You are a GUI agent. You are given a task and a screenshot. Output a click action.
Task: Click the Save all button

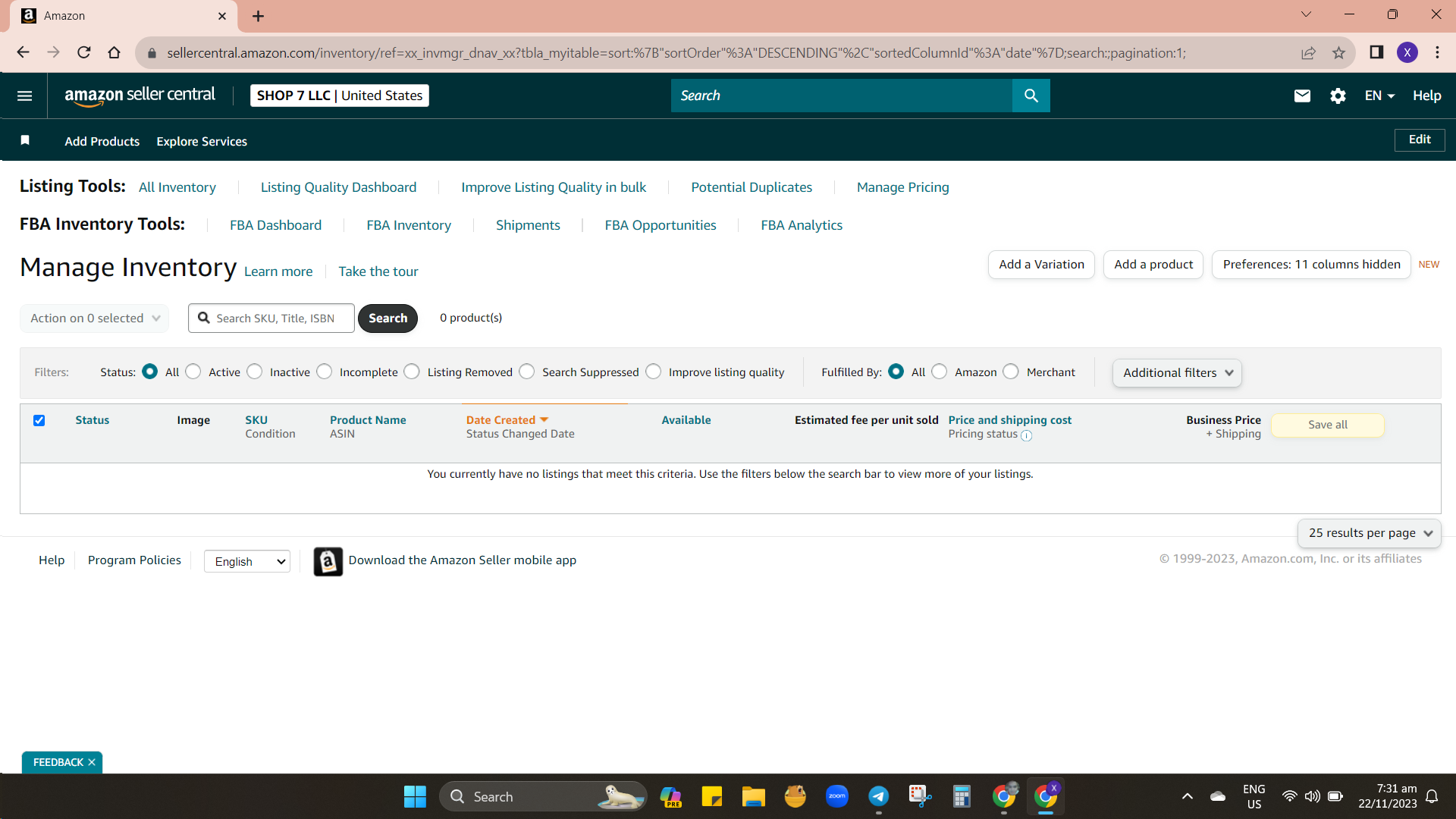pyautogui.click(x=1328, y=425)
